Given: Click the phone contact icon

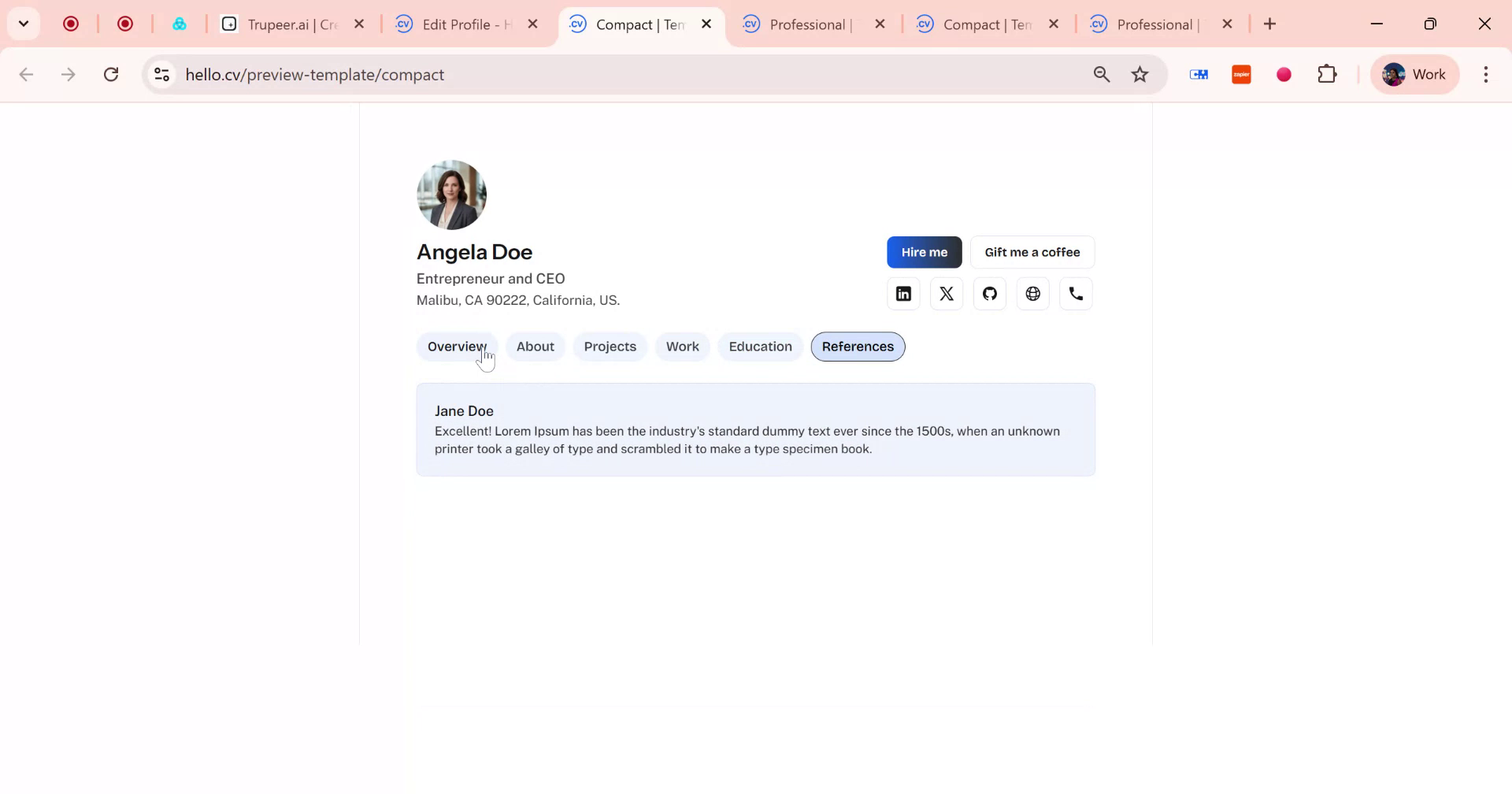Looking at the screenshot, I should (1076, 293).
